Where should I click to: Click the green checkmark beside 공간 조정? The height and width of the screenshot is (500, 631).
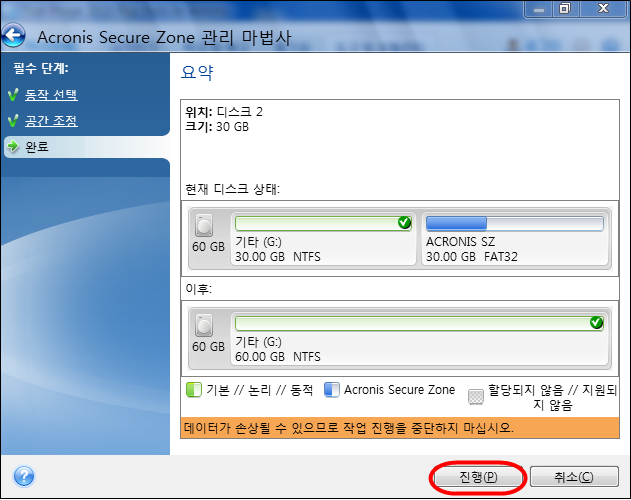tap(13, 120)
